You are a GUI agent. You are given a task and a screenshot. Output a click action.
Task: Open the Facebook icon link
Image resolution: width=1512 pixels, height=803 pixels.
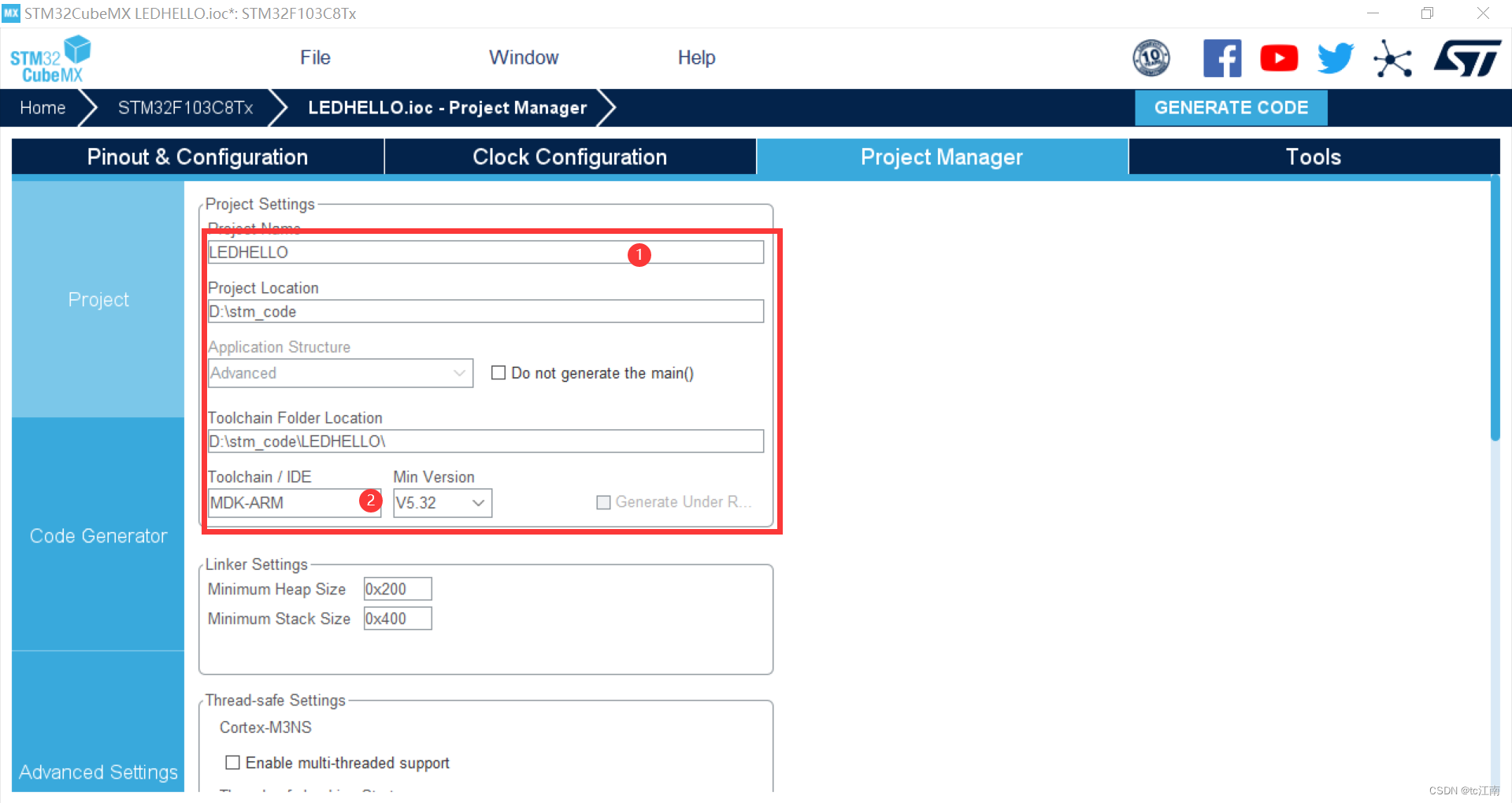pos(1222,58)
